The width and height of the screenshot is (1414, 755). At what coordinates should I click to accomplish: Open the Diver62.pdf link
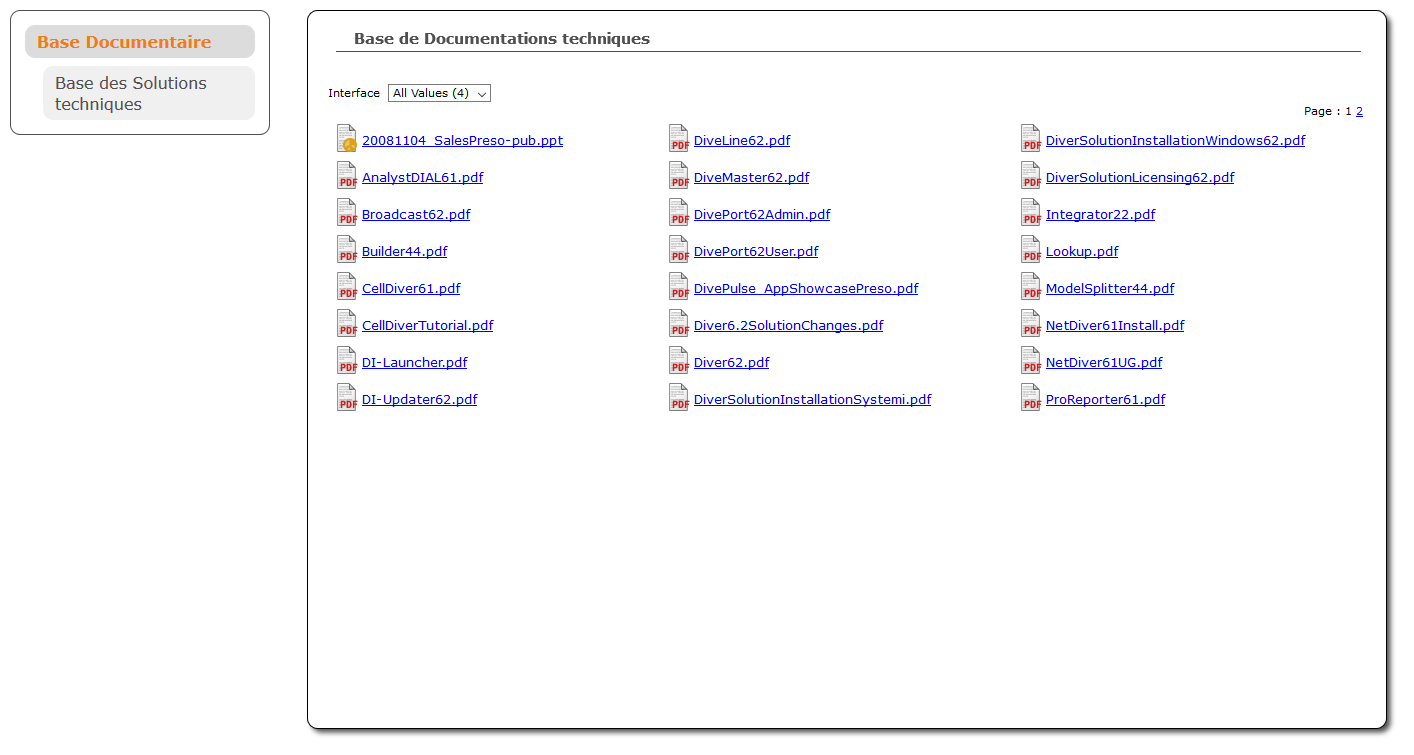(x=731, y=362)
